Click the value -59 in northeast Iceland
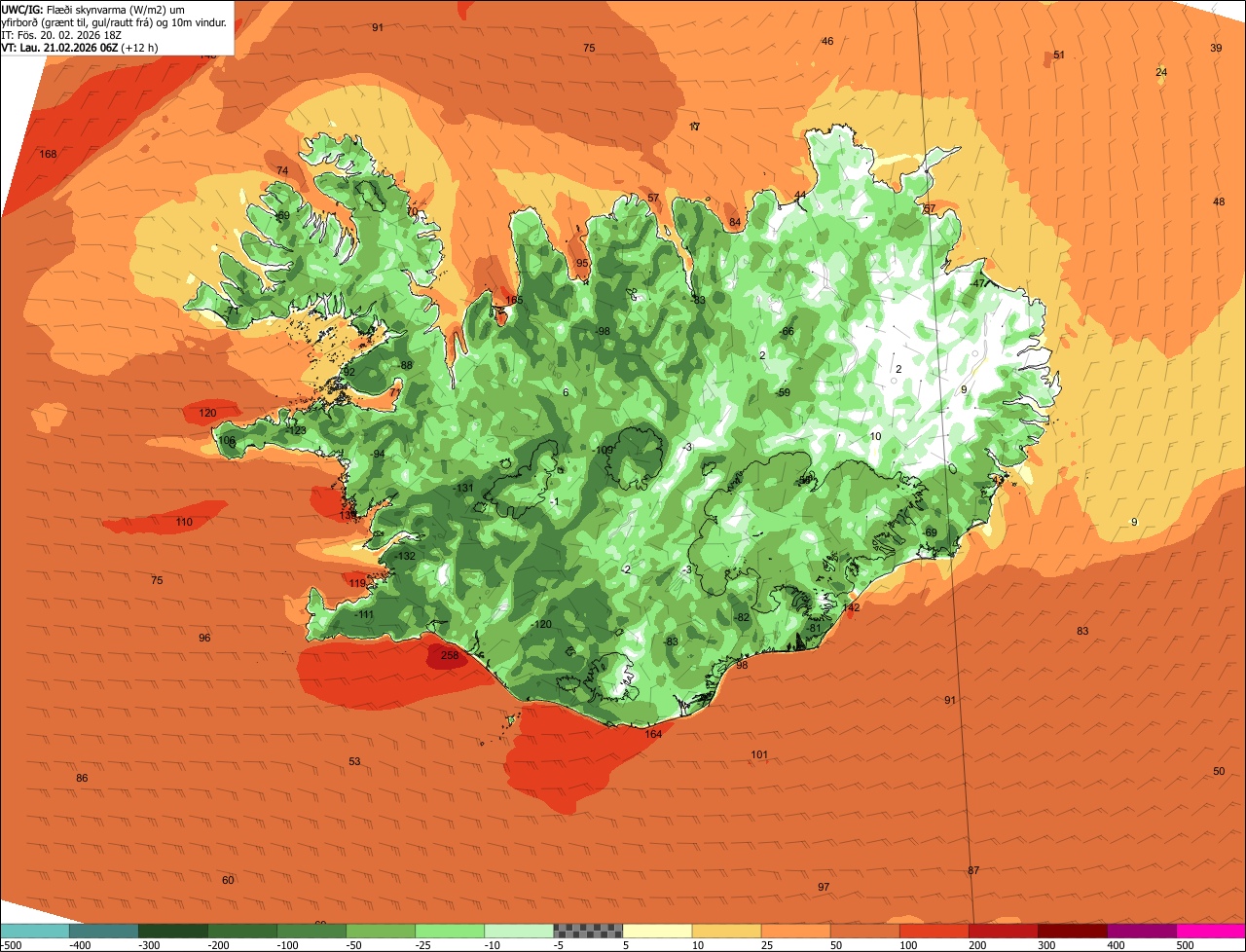1246x952 pixels. tap(783, 392)
